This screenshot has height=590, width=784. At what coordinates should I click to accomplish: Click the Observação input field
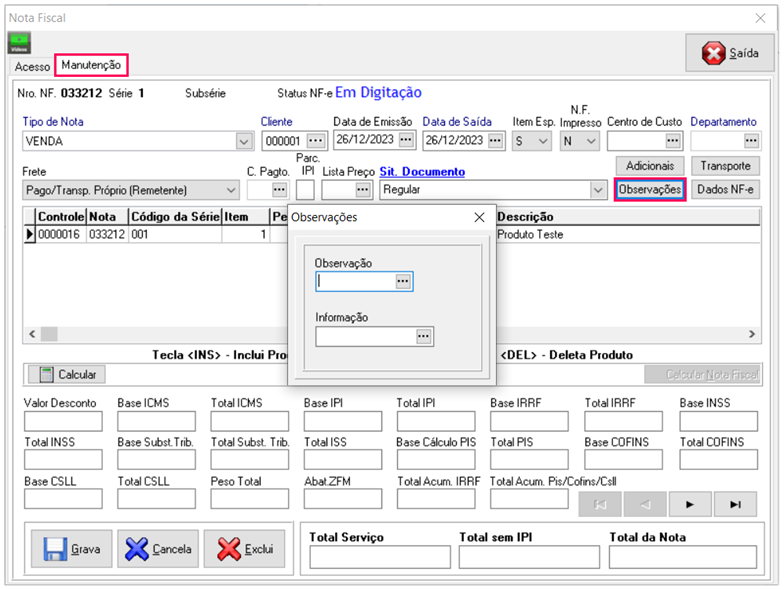[354, 282]
